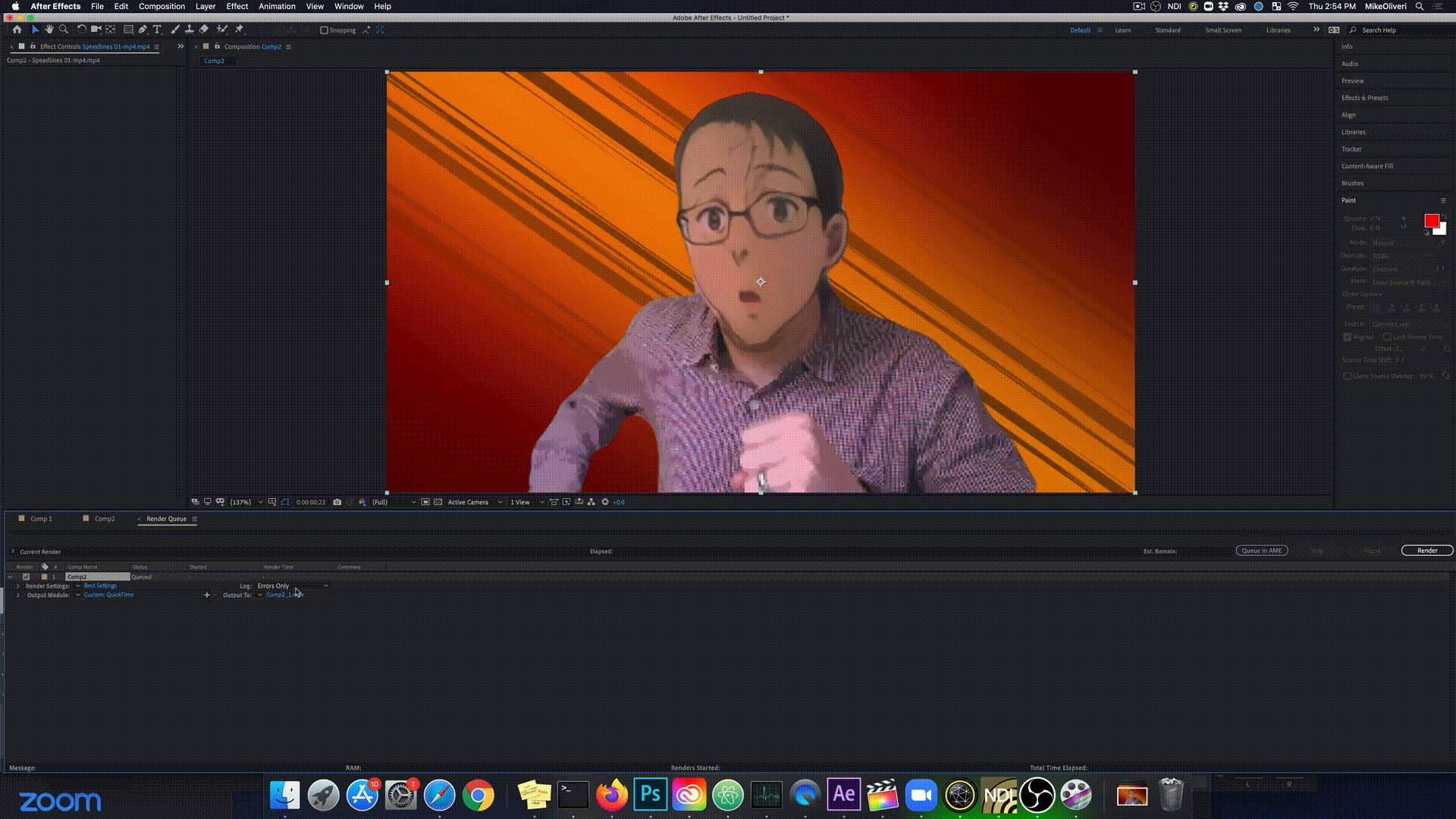Click the Queue in AME button

pyautogui.click(x=1261, y=551)
